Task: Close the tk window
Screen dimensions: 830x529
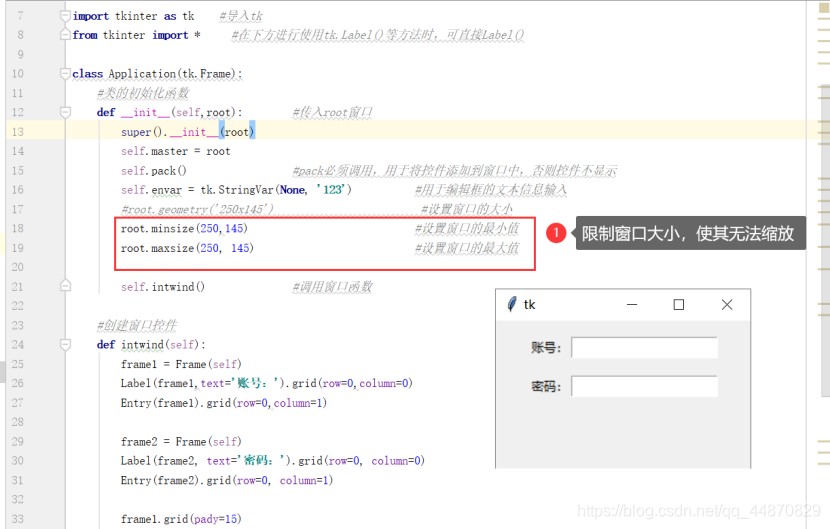Action: [x=727, y=304]
